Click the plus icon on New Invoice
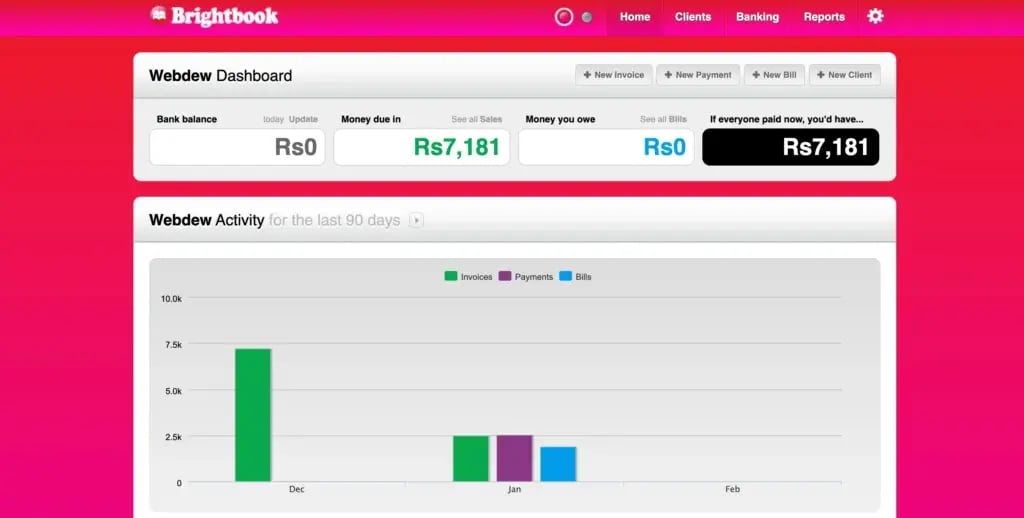The width and height of the screenshot is (1024, 518). click(x=588, y=75)
